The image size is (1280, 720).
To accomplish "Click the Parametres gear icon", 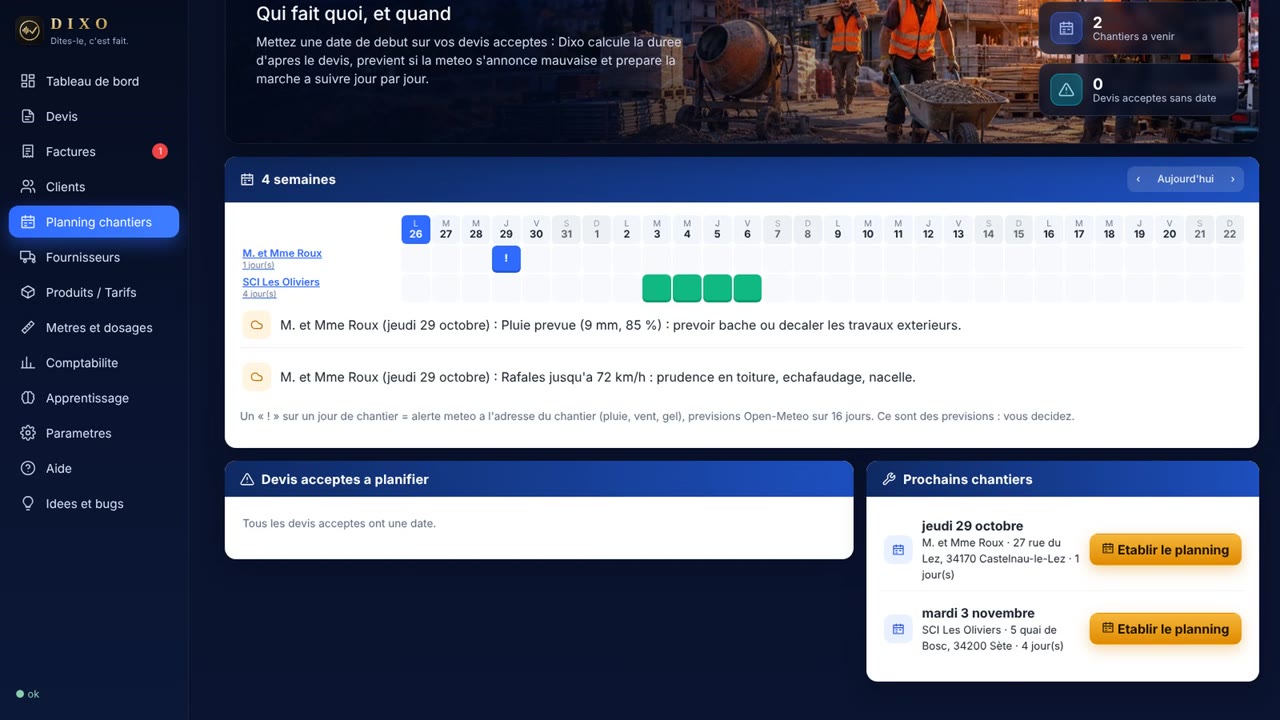I will [28, 433].
